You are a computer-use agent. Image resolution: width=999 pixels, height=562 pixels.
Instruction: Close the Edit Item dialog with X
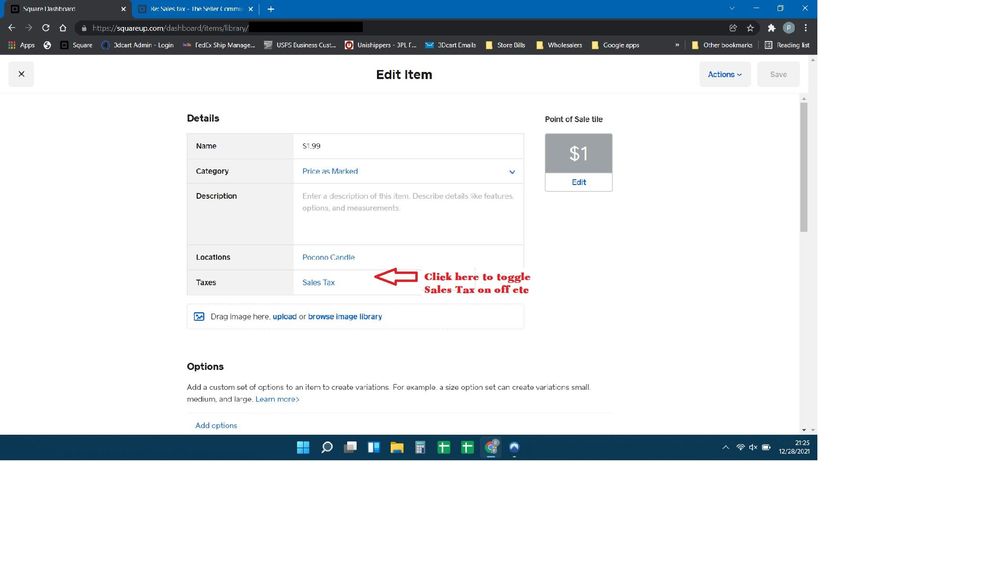pos(21,74)
